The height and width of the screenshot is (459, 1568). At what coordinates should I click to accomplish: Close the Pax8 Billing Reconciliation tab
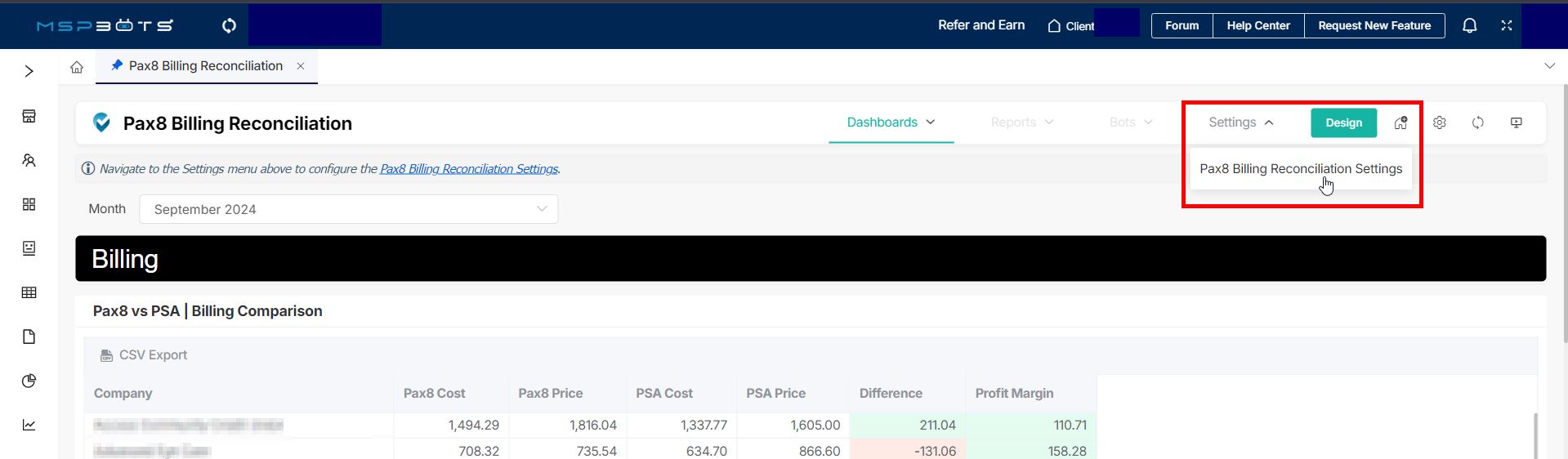click(301, 66)
